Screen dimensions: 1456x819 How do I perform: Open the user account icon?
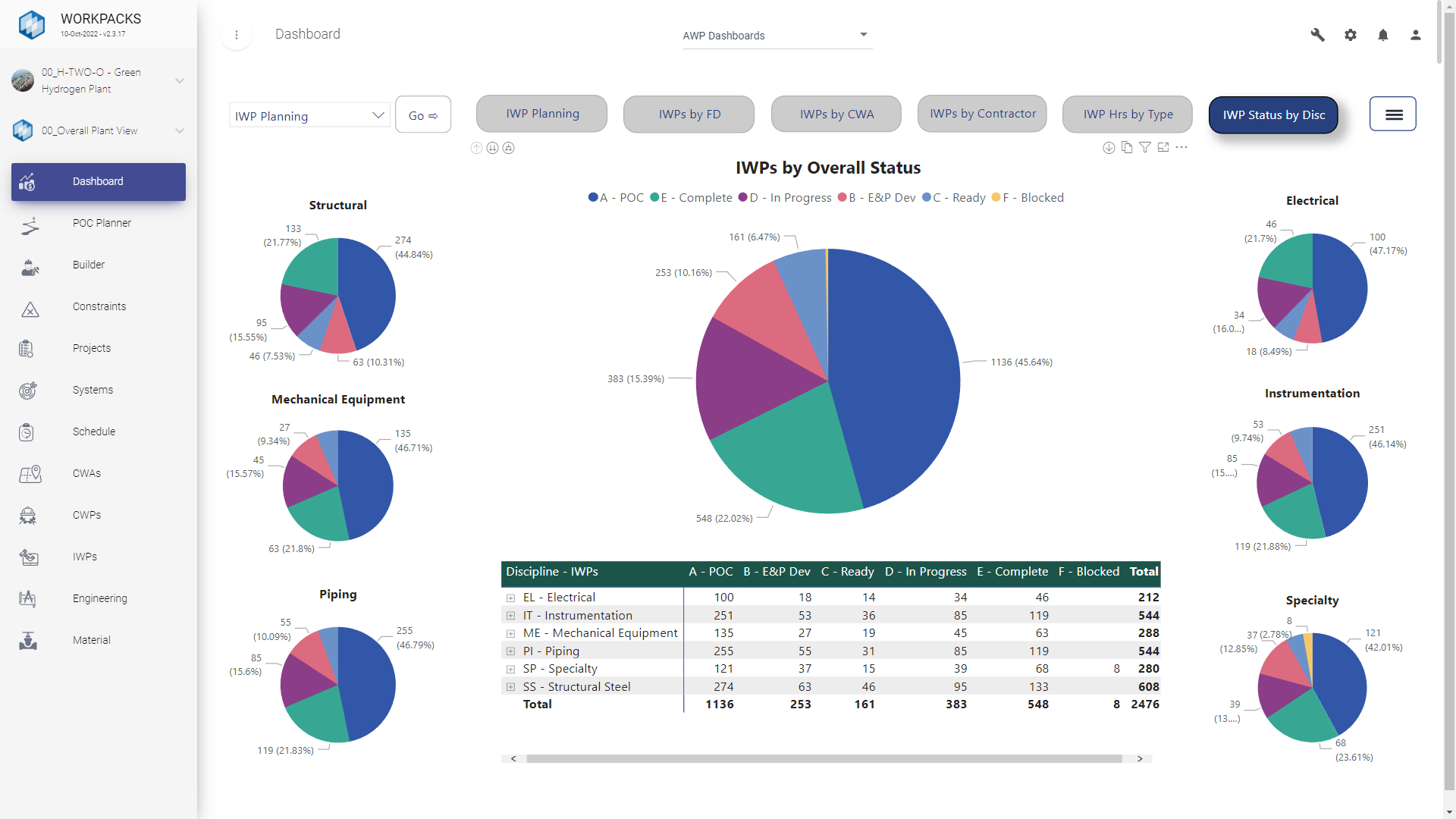(1415, 35)
